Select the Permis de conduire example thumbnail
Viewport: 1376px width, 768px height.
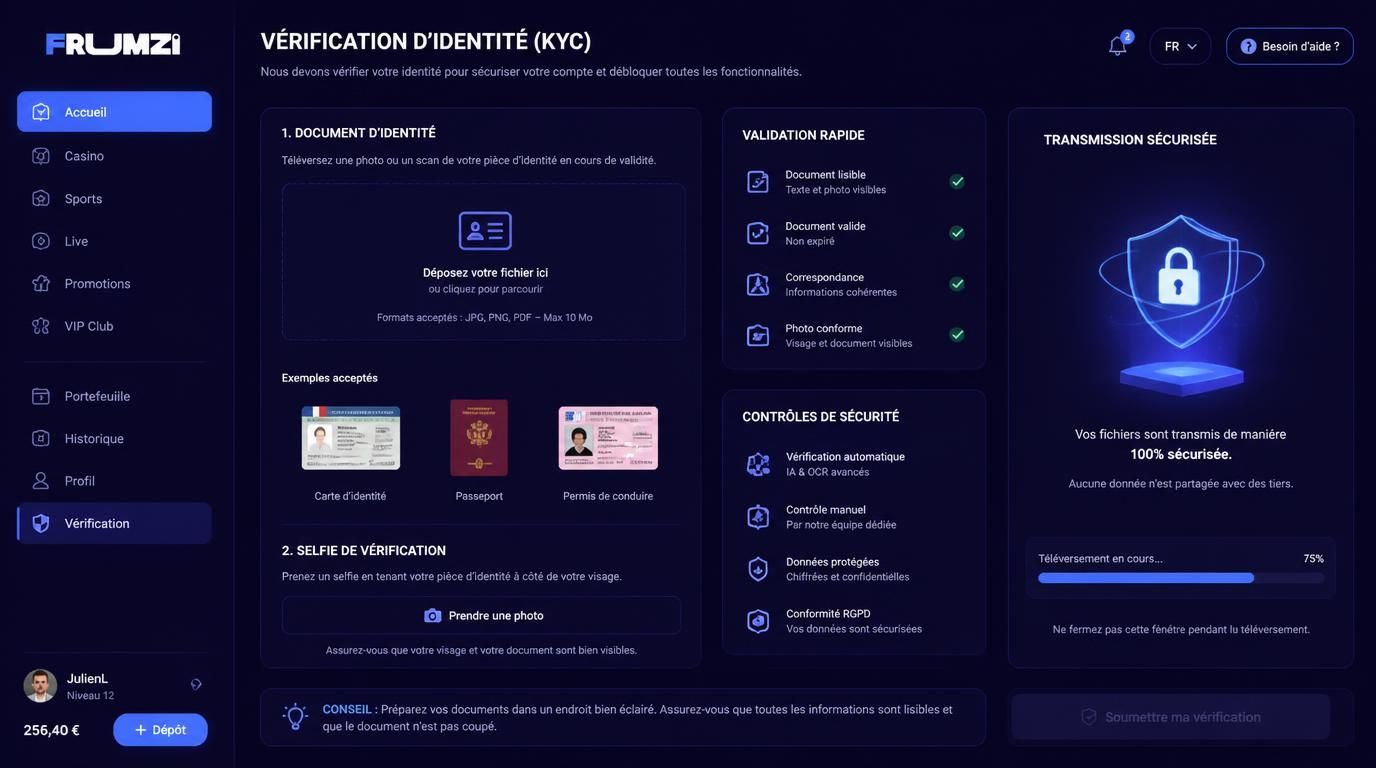click(608, 438)
